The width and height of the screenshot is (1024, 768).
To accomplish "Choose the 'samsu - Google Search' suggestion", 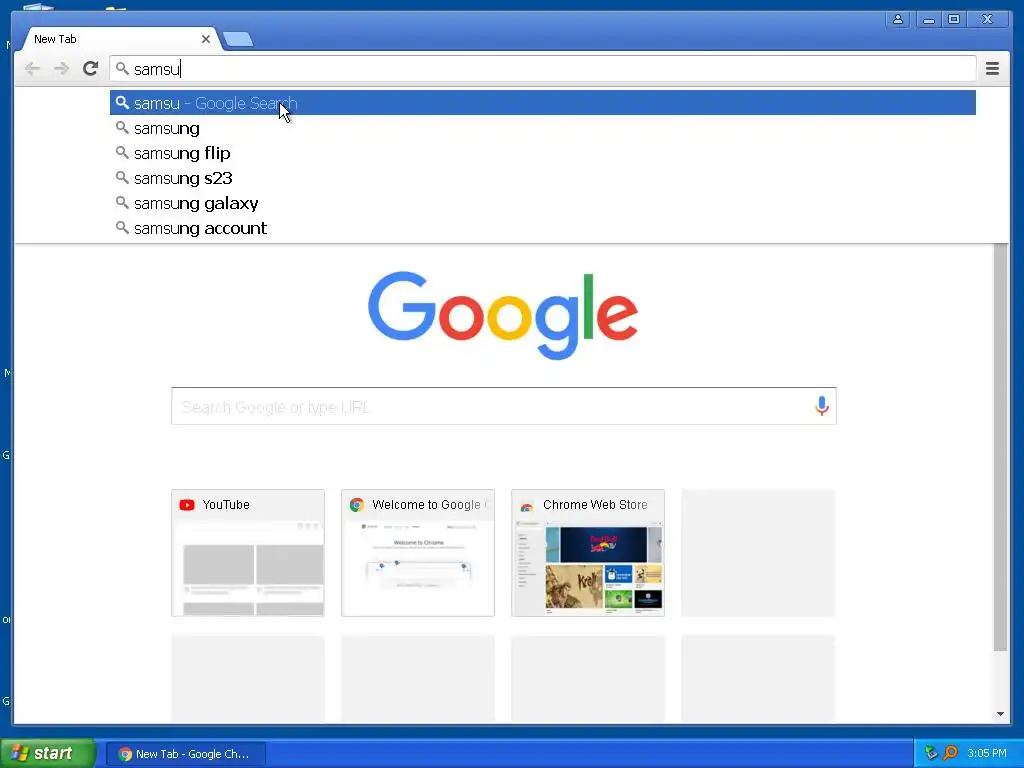I will (542, 103).
